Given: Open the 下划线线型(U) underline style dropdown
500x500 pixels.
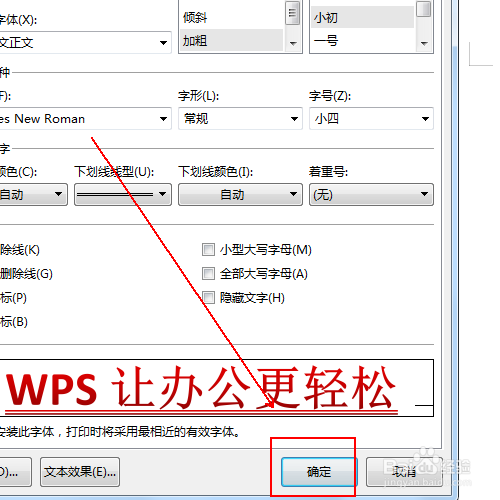Looking at the screenshot, I should click(x=123, y=194).
